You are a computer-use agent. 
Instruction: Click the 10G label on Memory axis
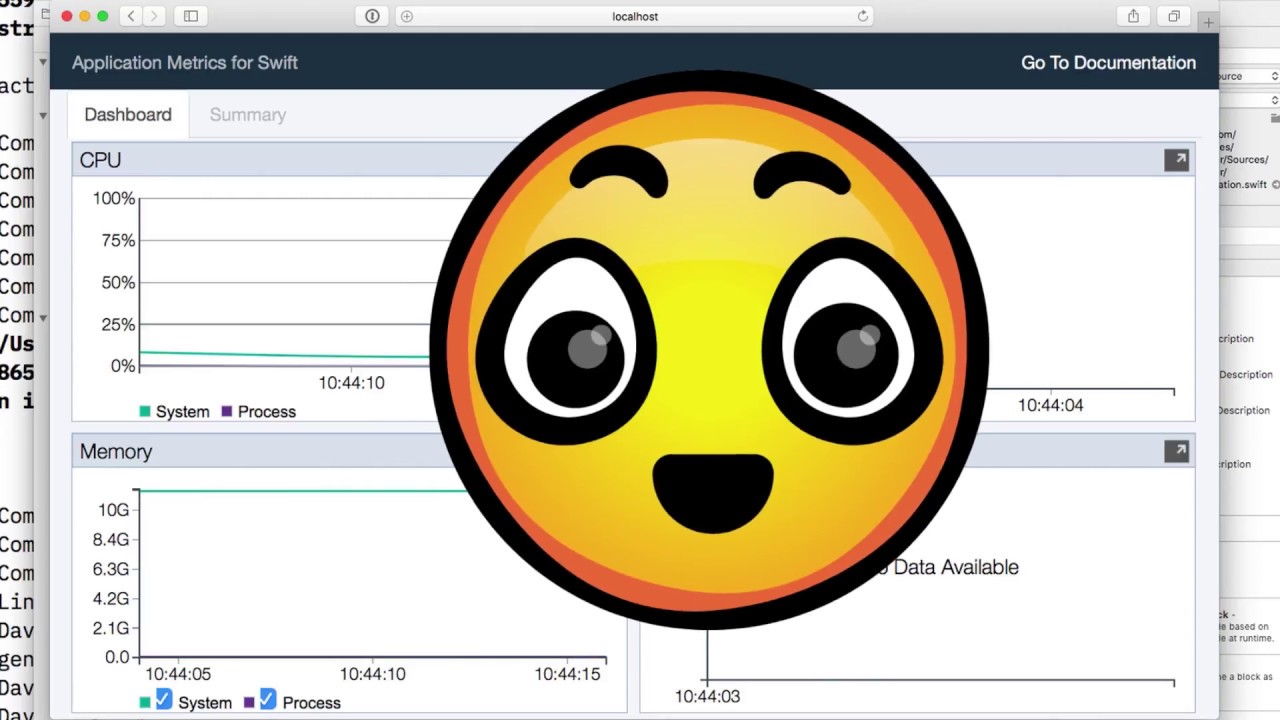pyautogui.click(x=113, y=510)
